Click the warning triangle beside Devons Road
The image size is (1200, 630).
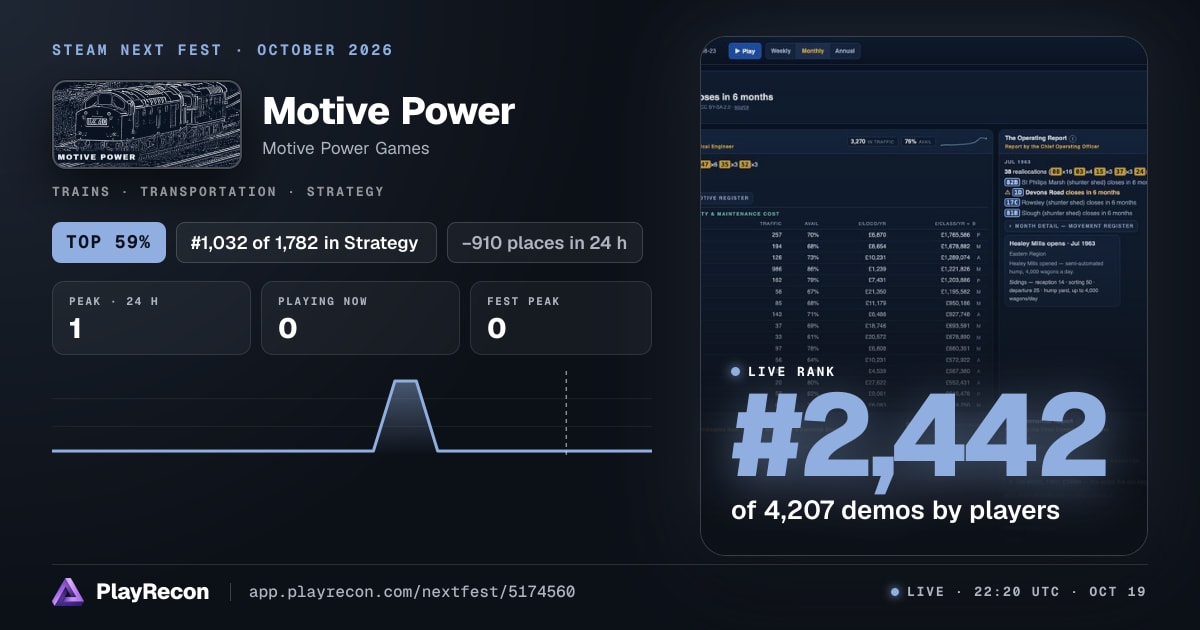point(1007,192)
